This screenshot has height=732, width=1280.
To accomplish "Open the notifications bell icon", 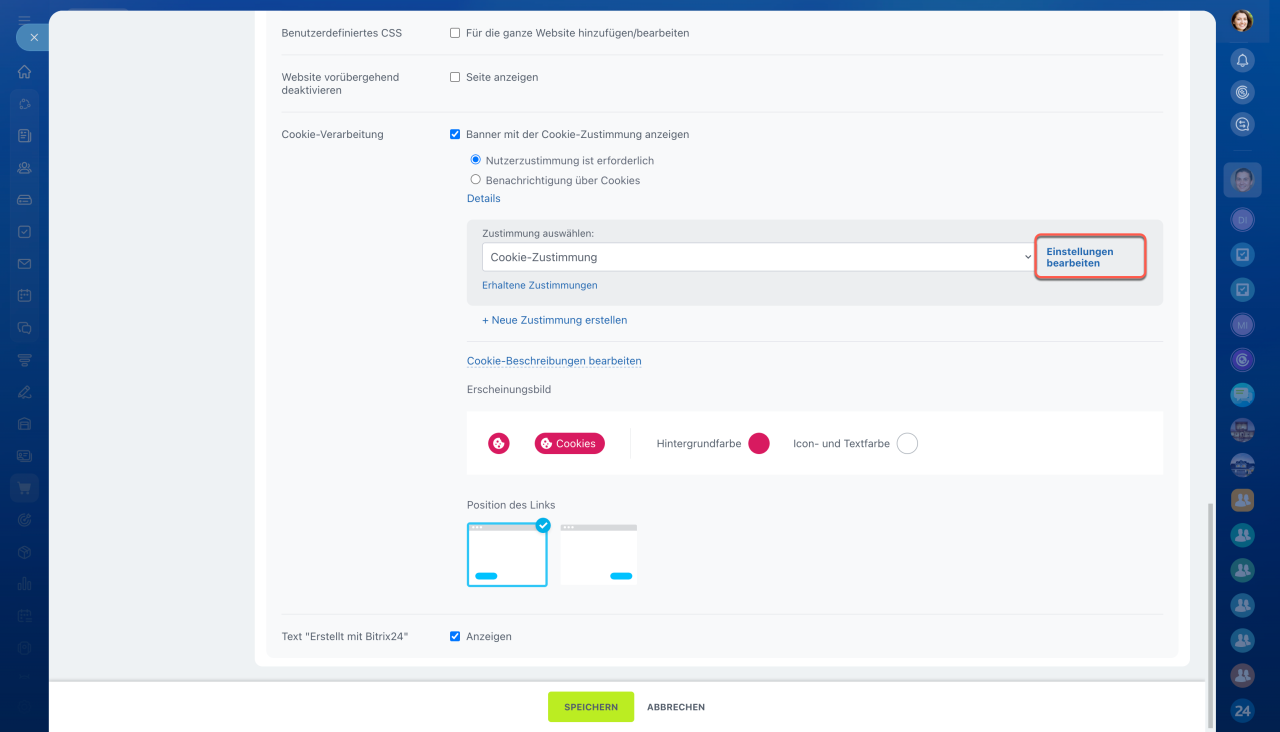I will [x=1242, y=61].
